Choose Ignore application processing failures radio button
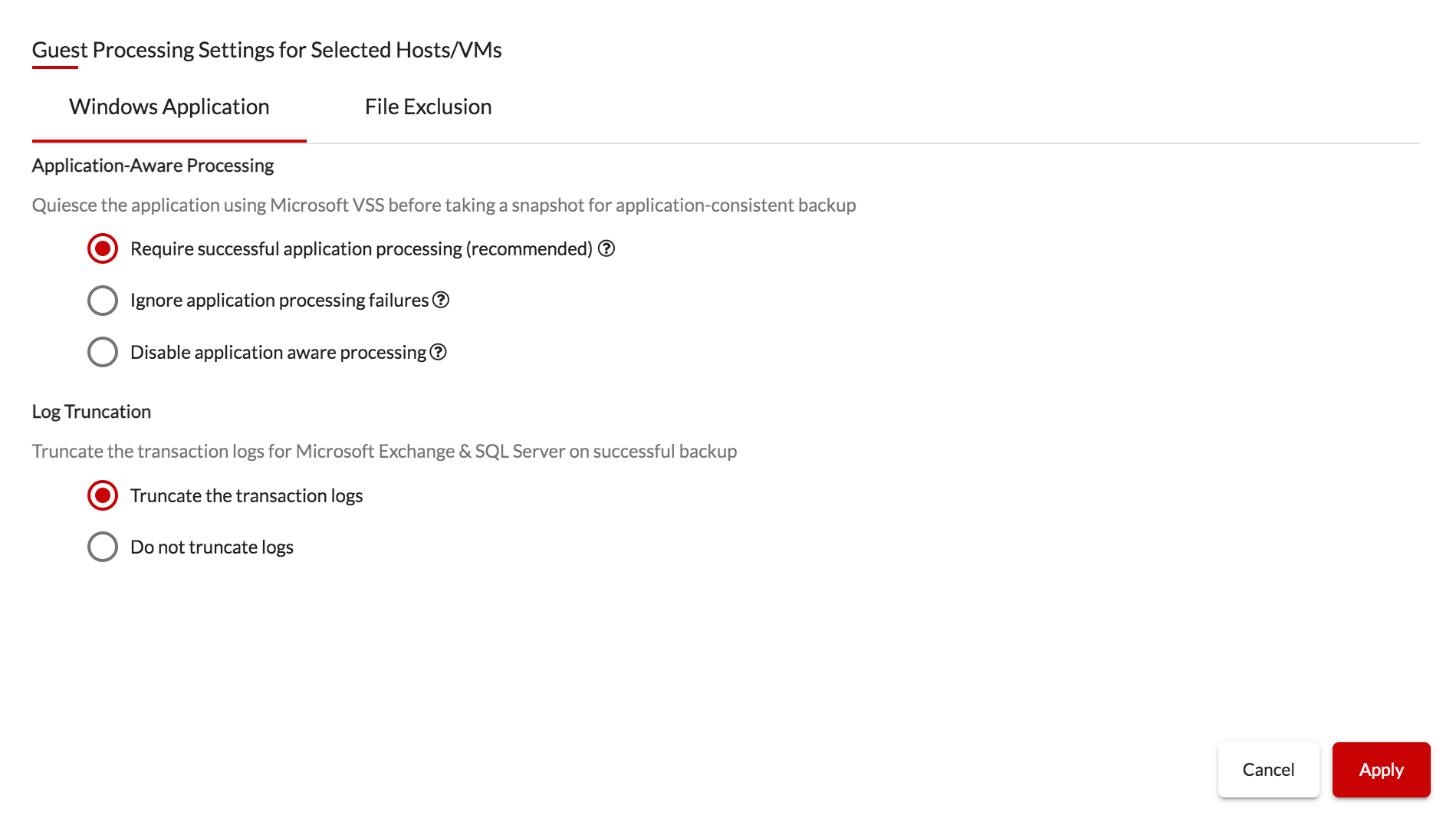This screenshot has height=835, width=1456. coord(103,301)
